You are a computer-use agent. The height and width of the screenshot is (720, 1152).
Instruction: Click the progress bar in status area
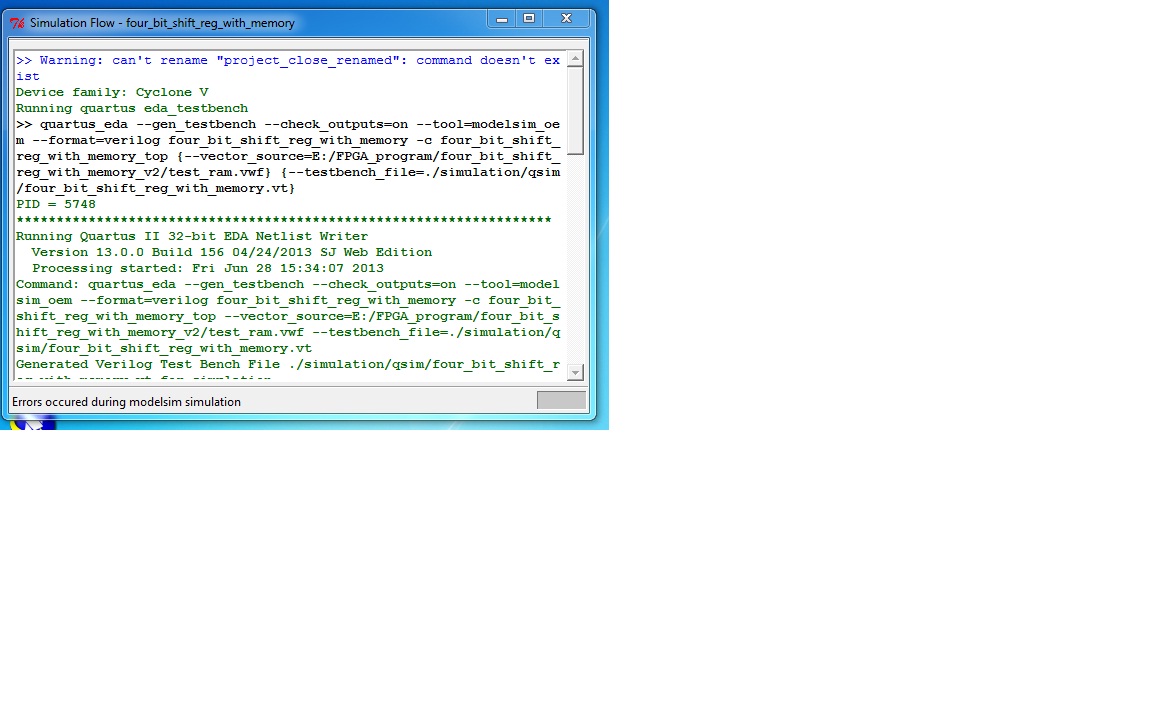tap(561, 400)
